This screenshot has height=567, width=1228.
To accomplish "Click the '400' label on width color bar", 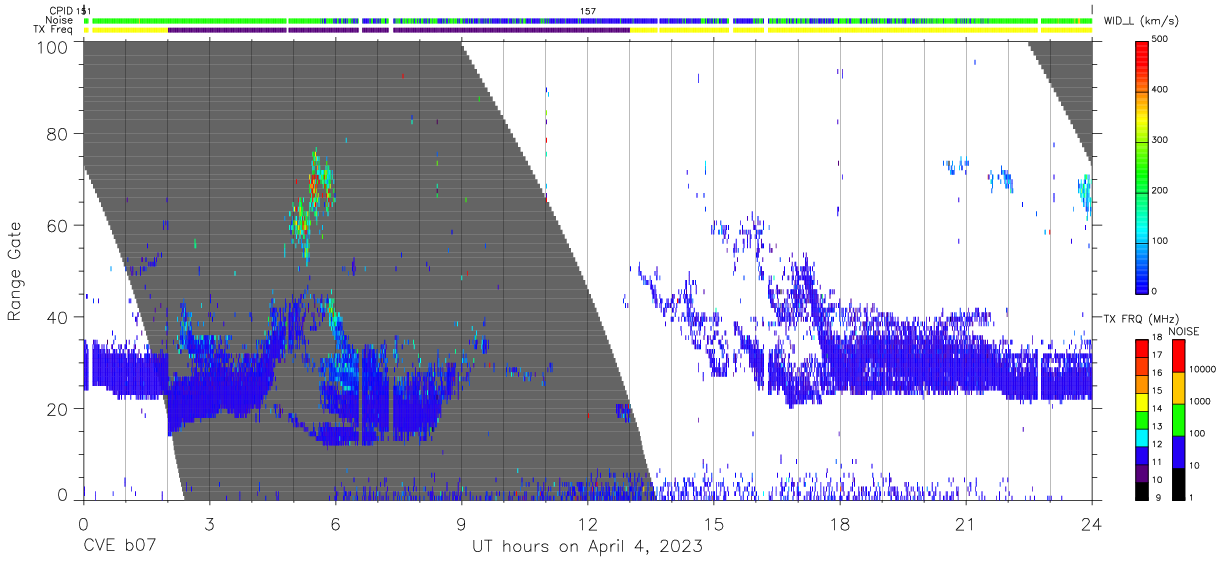I will tap(1161, 90).
